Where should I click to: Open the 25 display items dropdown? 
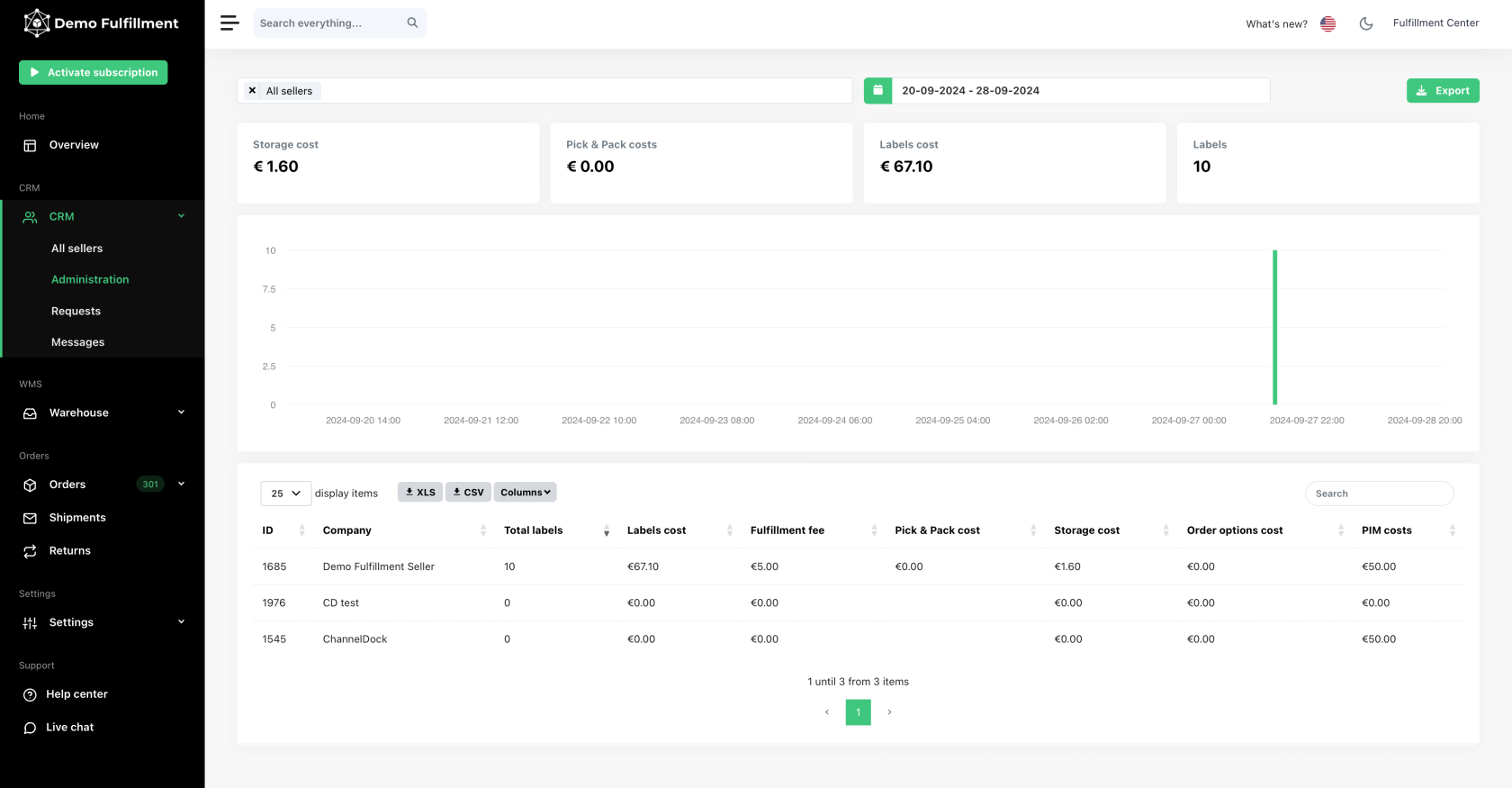point(286,494)
